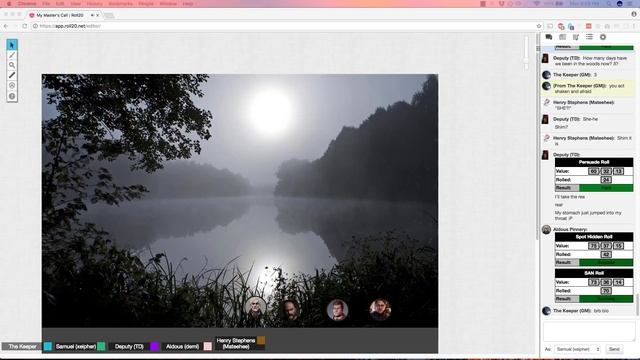Click Aldous (demi) pink color swatch
This screenshot has height=360, width=640.
click(208, 346)
